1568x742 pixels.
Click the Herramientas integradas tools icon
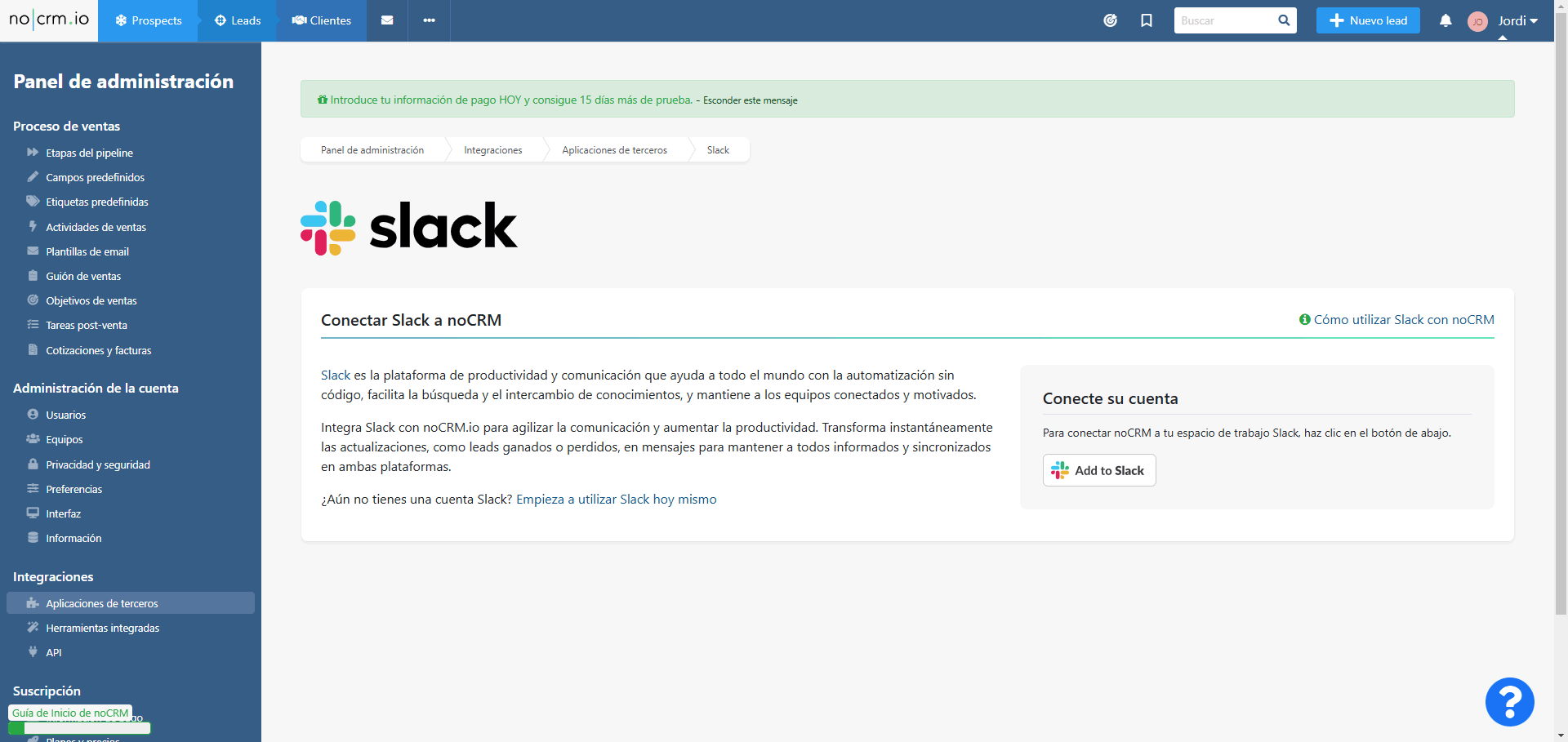[33, 628]
